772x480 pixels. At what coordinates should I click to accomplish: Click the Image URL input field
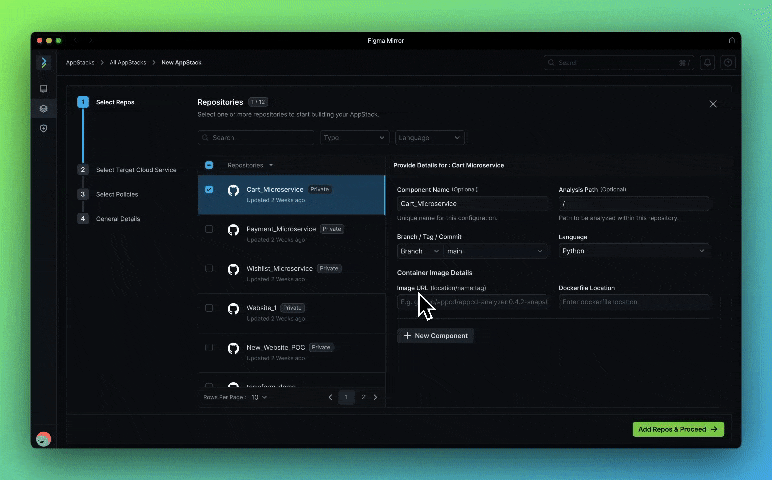tap(472, 302)
